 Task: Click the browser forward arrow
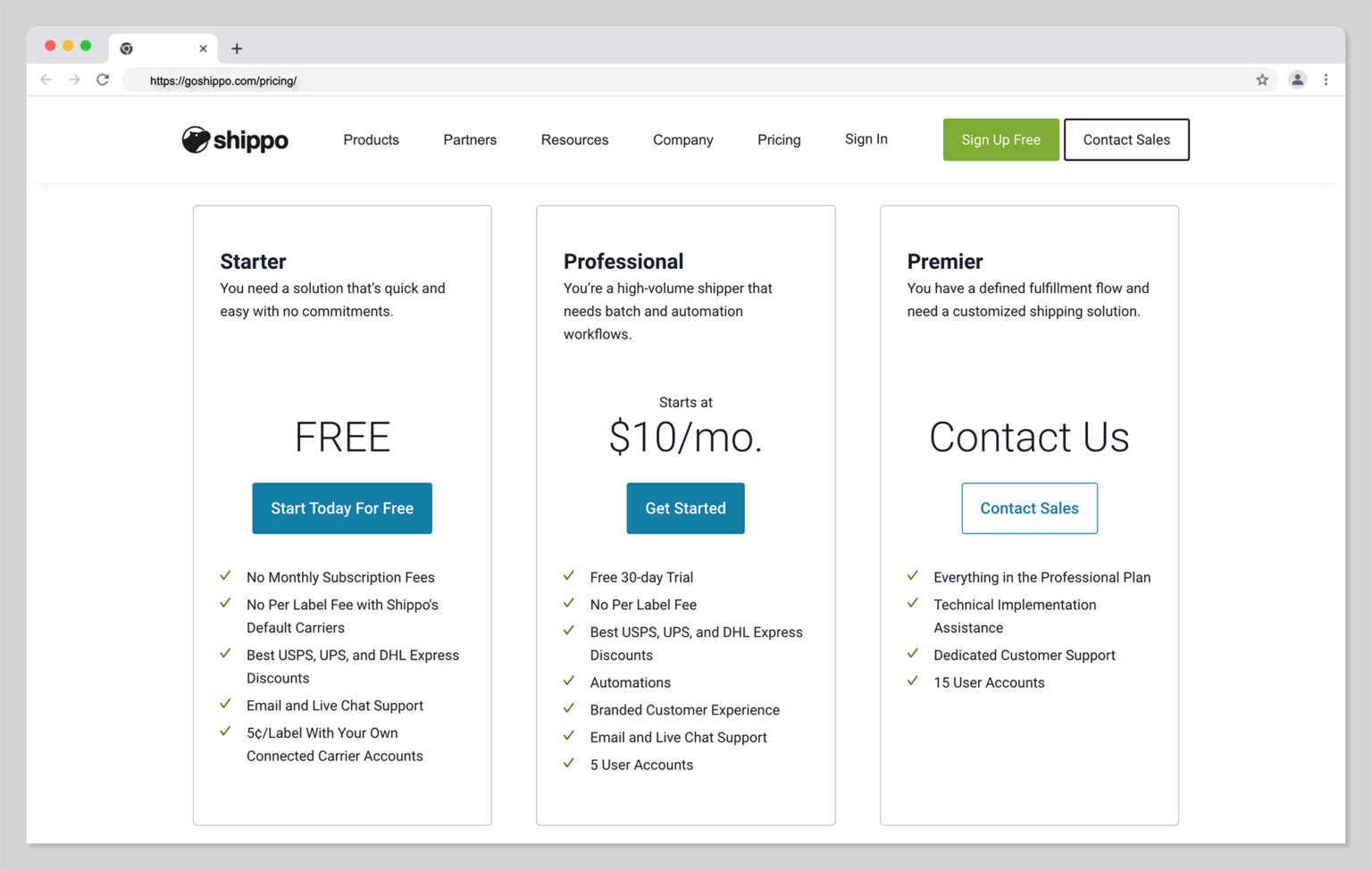pyautogui.click(x=74, y=79)
